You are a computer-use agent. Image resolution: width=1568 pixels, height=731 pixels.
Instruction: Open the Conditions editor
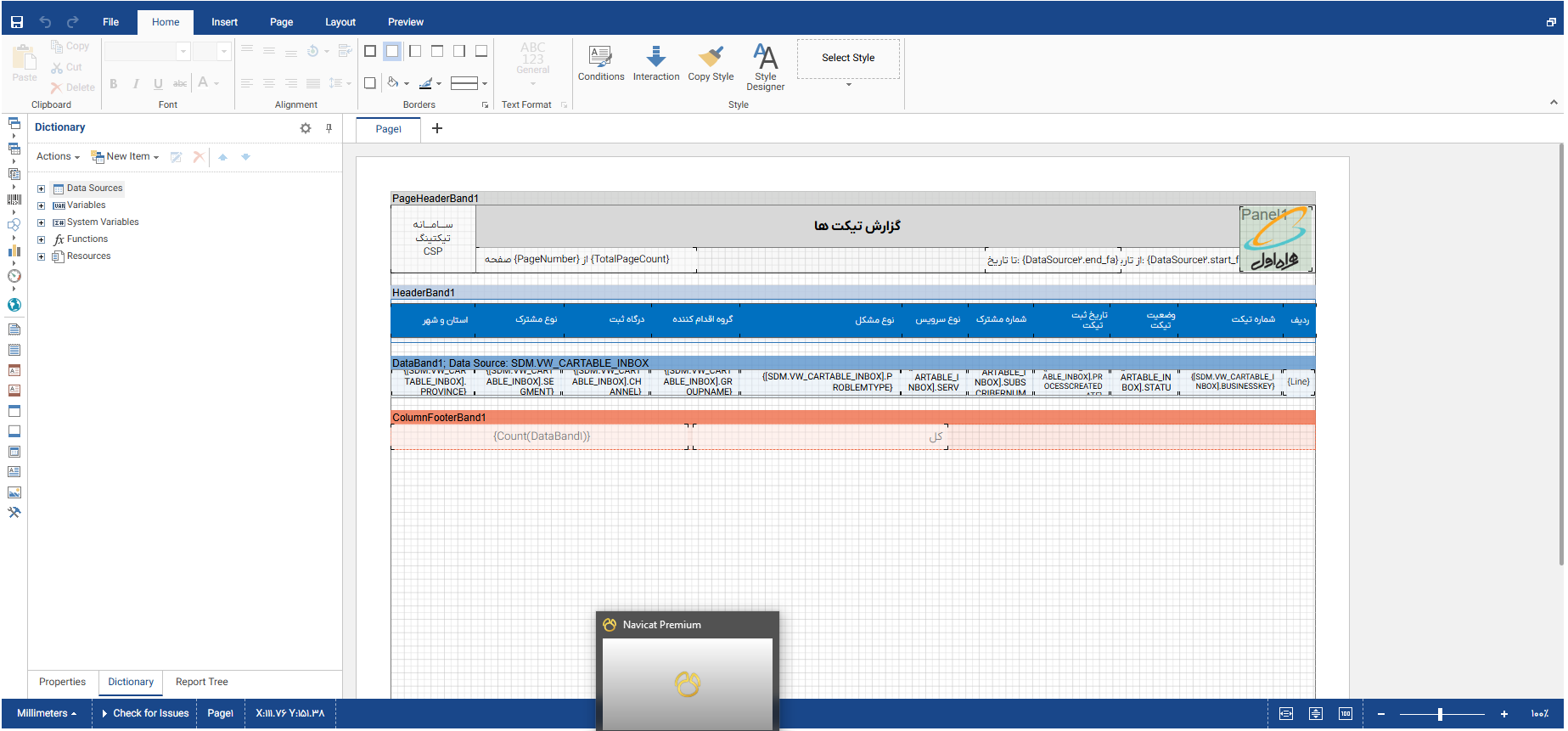[x=600, y=64]
